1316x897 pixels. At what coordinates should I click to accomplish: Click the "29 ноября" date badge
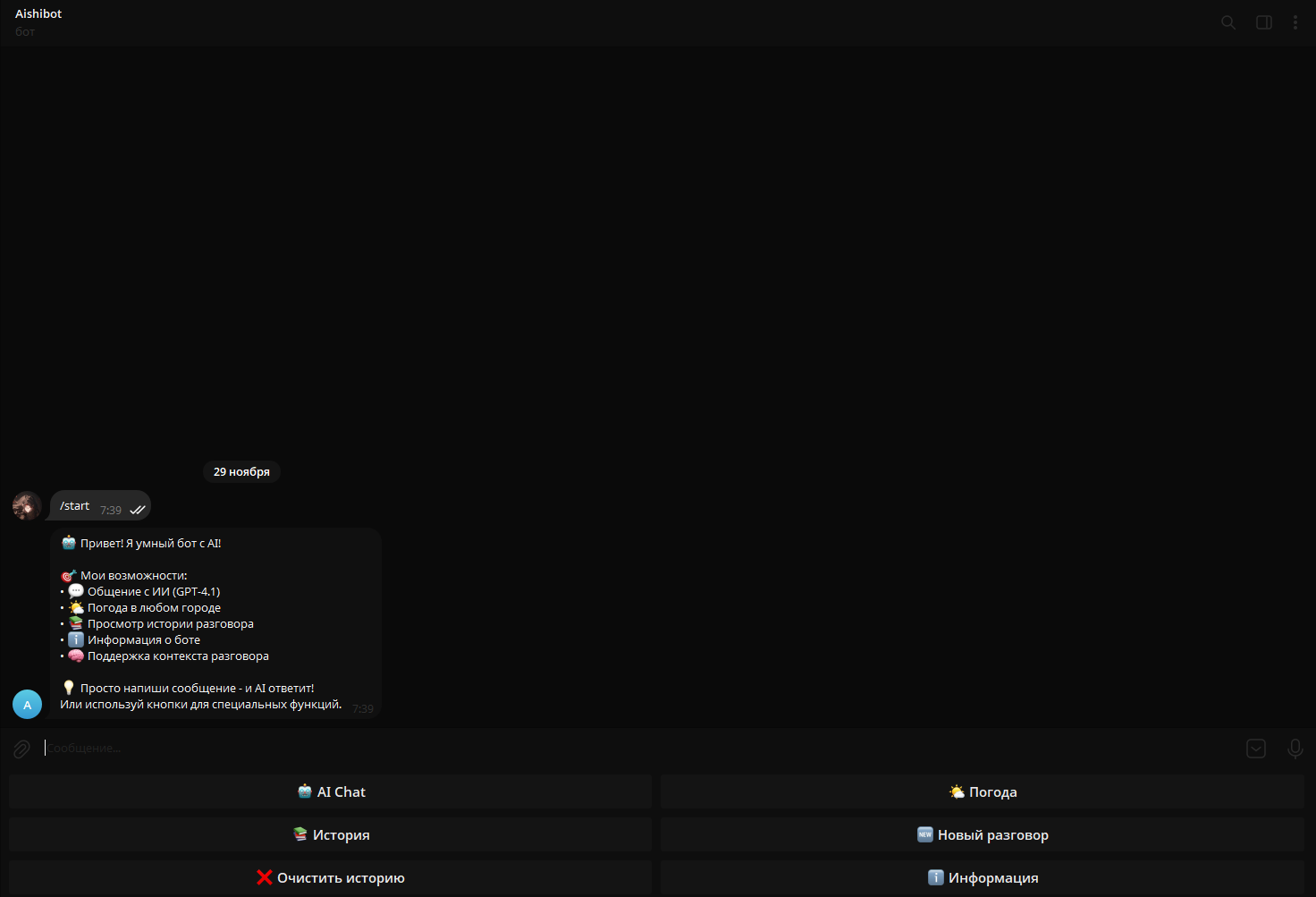tap(241, 472)
